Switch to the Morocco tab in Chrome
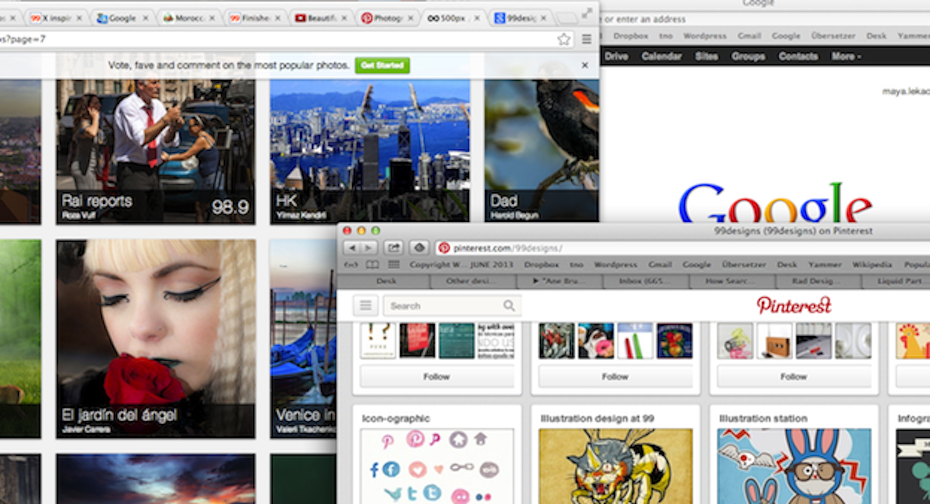This screenshot has height=504, width=930. [187, 18]
